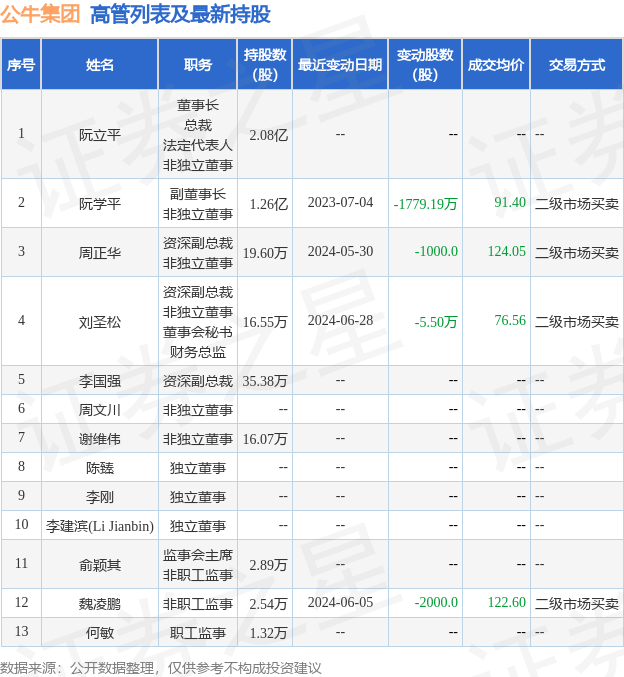Viewport: 624px width, 677px height.
Task: Click the holding value 19.60万
Action: 265,253
